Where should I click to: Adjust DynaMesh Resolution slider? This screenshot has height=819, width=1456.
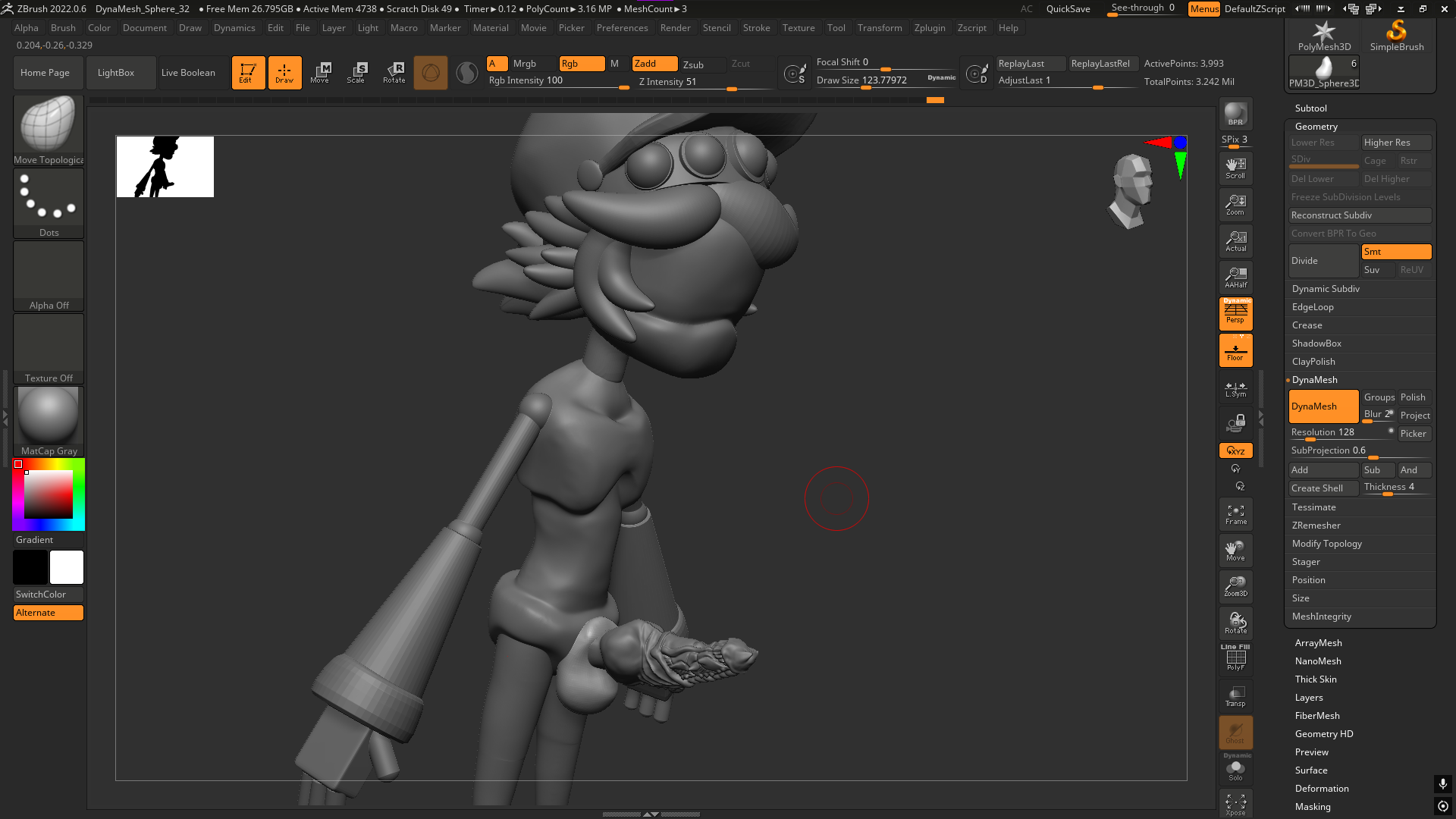pos(1341,433)
